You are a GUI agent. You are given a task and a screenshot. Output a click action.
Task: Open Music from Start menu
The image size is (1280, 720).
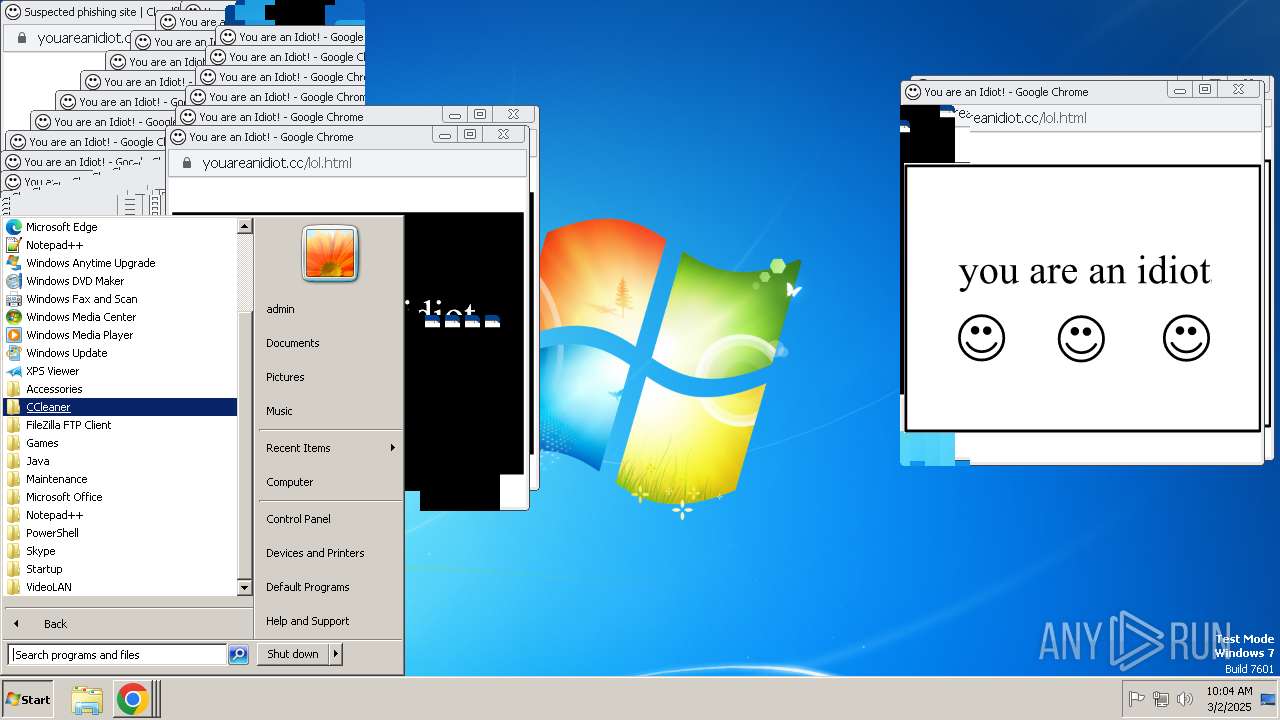(x=329, y=411)
